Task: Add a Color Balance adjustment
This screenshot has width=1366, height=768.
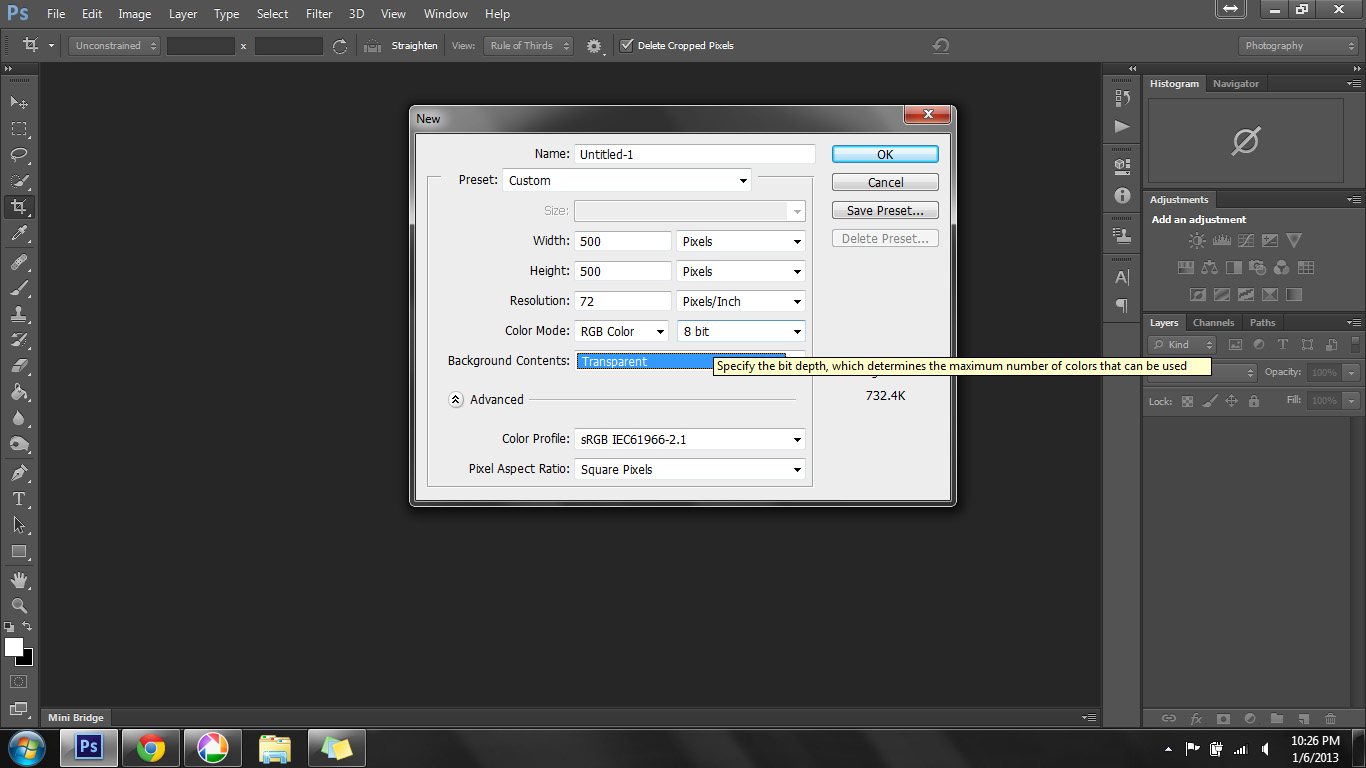Action: click(1210, 268)
